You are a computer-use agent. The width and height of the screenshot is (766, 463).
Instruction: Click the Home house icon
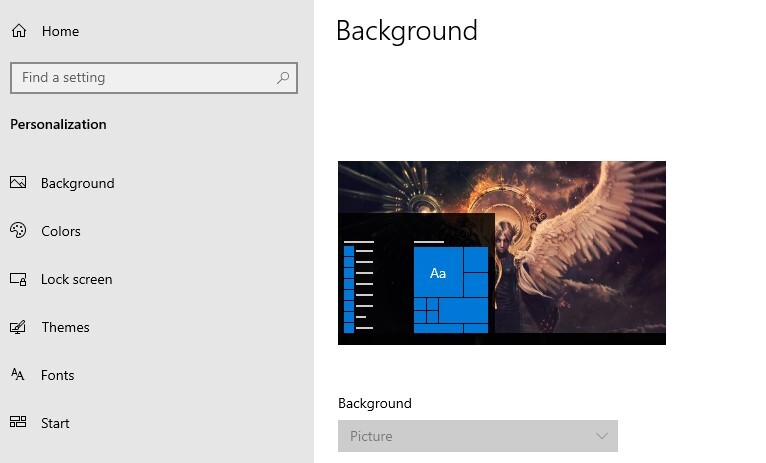(18, 31)
